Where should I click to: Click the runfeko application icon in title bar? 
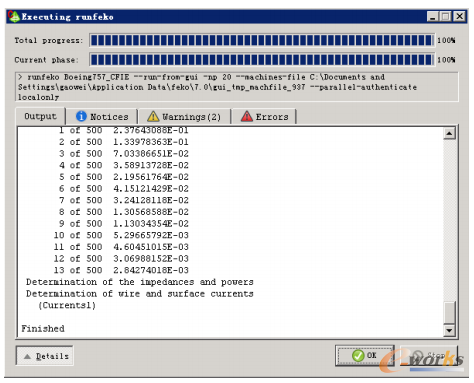click(14, 16)
